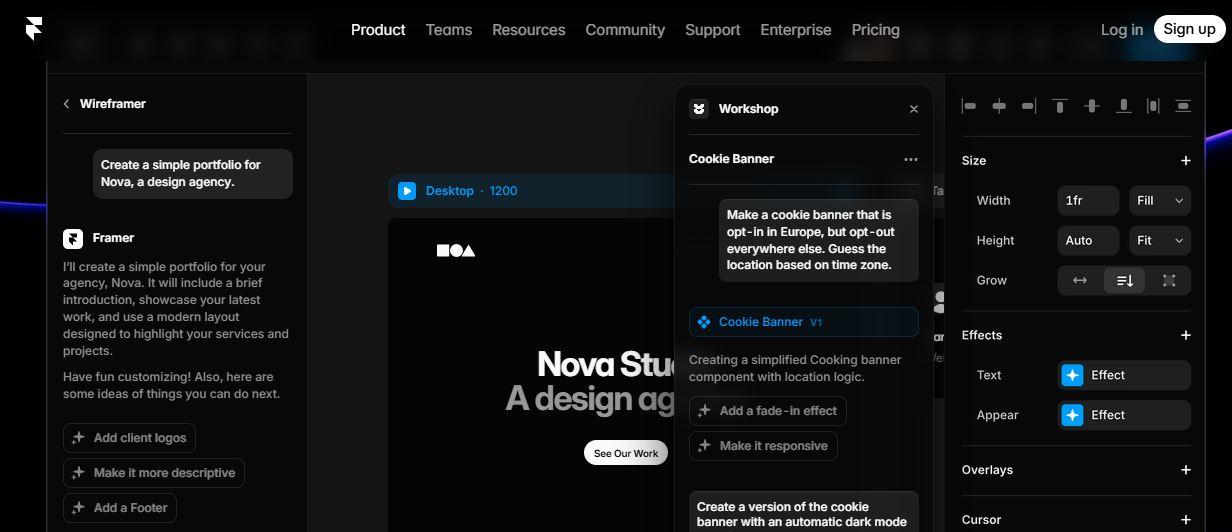The height and width of the screenshot is (532, 1232).
Task: Go back using the Wireframer chevron
Action: pos(67,104)
